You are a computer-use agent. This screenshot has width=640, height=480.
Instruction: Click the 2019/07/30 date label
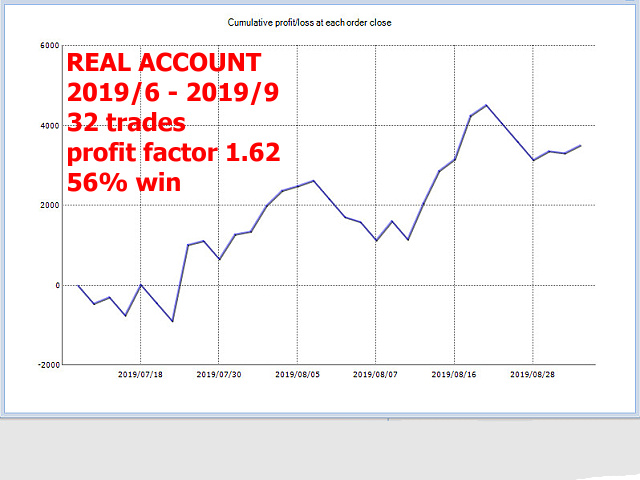(x=219, y=374)
